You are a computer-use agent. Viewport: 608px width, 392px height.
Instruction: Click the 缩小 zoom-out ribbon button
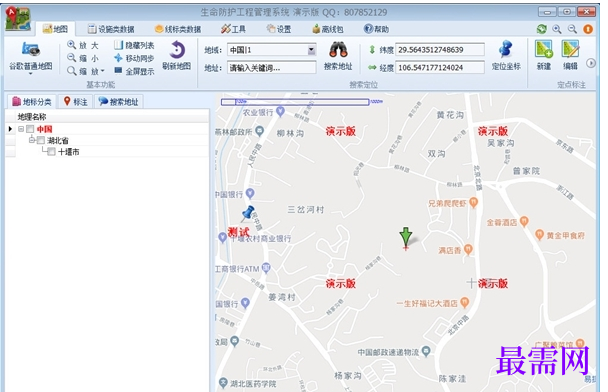(83, 58)
